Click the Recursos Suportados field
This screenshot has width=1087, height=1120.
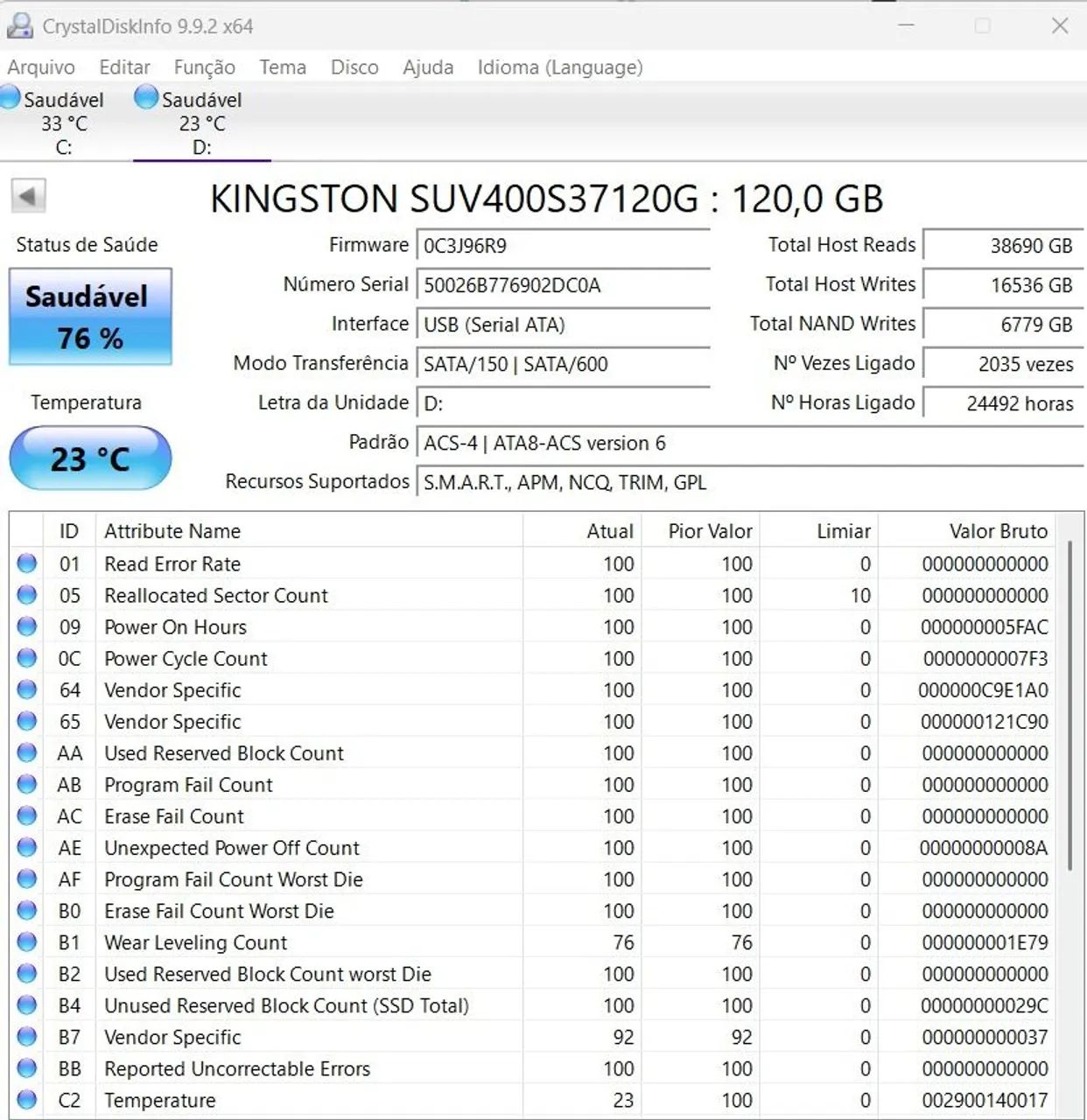[750, 482]
